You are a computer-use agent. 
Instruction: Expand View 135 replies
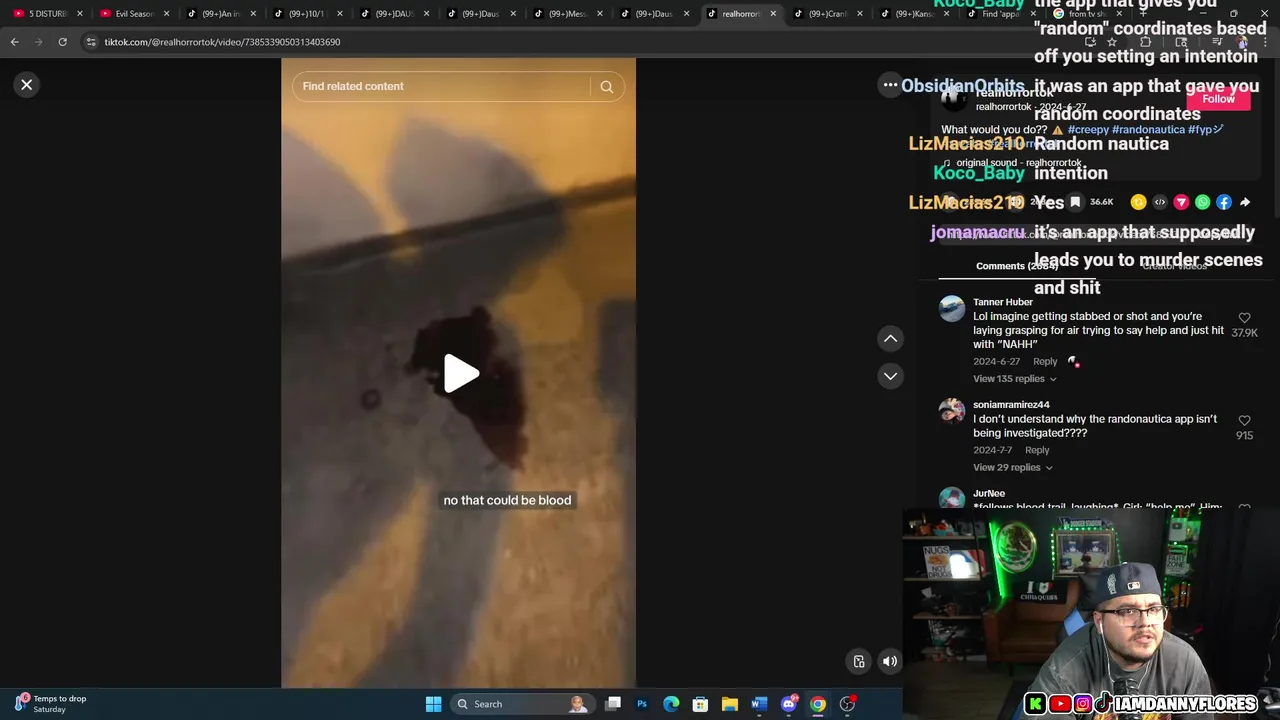click(1014, 379)
